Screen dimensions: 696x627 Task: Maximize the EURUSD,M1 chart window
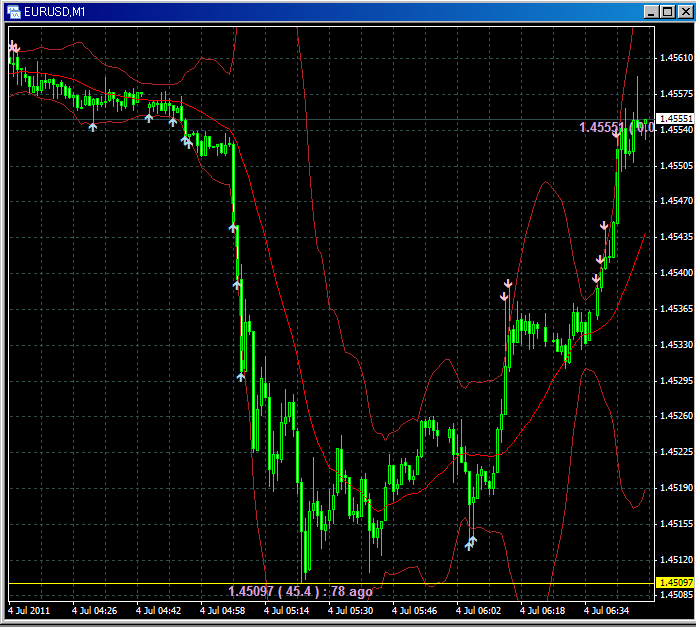click(x=667, y=11)
